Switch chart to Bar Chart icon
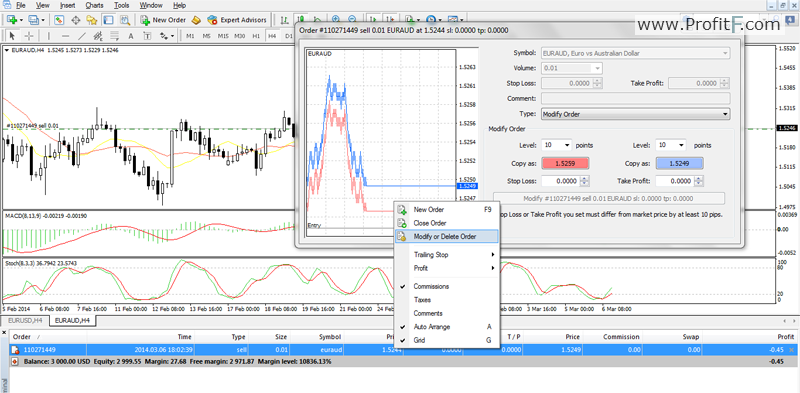This screenshot has width=800, height=393. pos(284,20)
